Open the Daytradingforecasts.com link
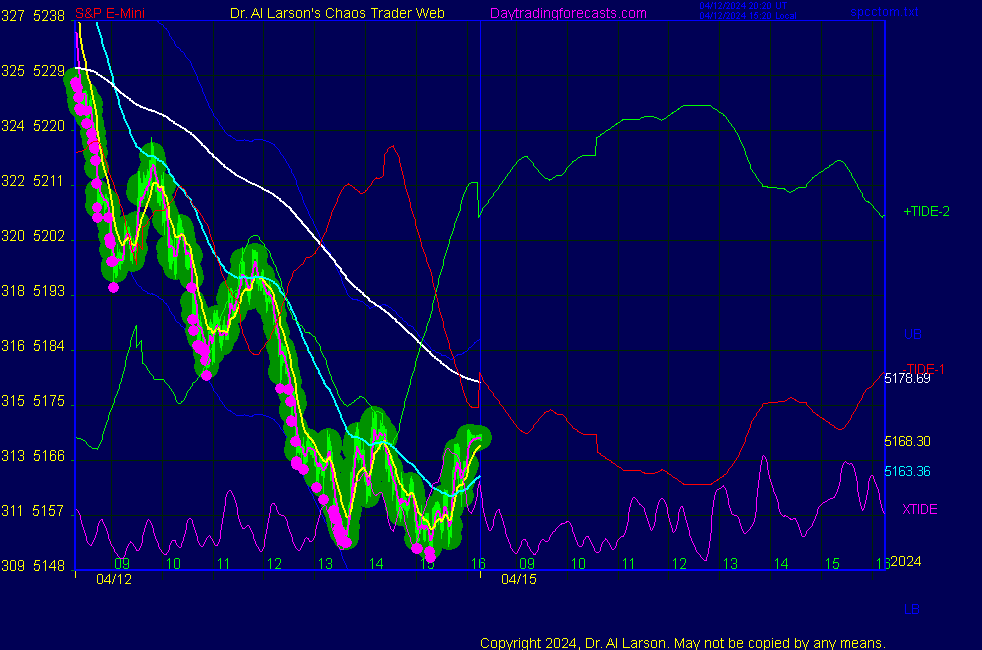The image size is (982, 650). (567, 13)
